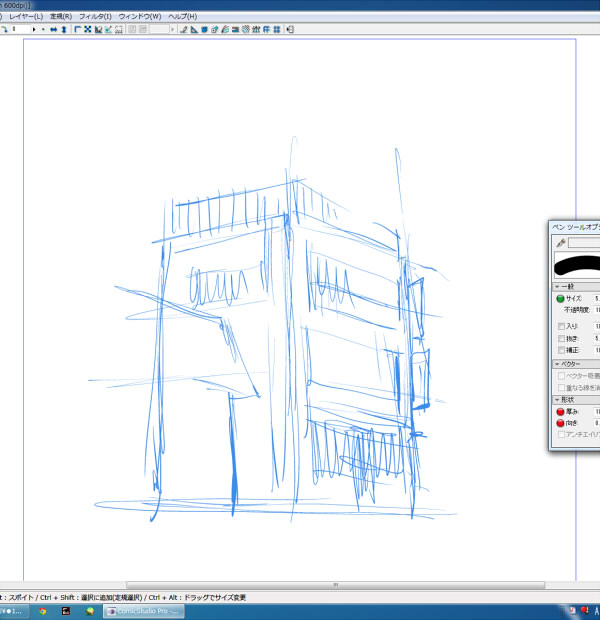Viewport: 600px width, 620px height.
Task: Open the arrow beside the grayed field
Action: pyautogui.click(x=172, y=29)
